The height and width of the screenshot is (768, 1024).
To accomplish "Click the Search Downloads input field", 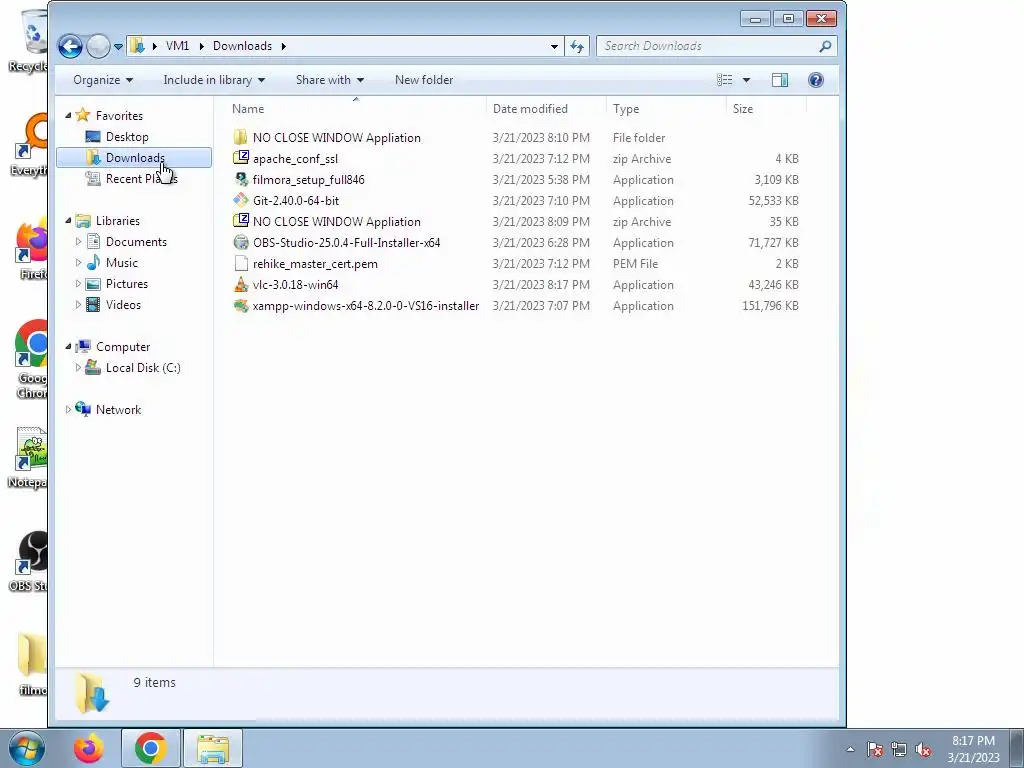I will click(x=709, y=46).
